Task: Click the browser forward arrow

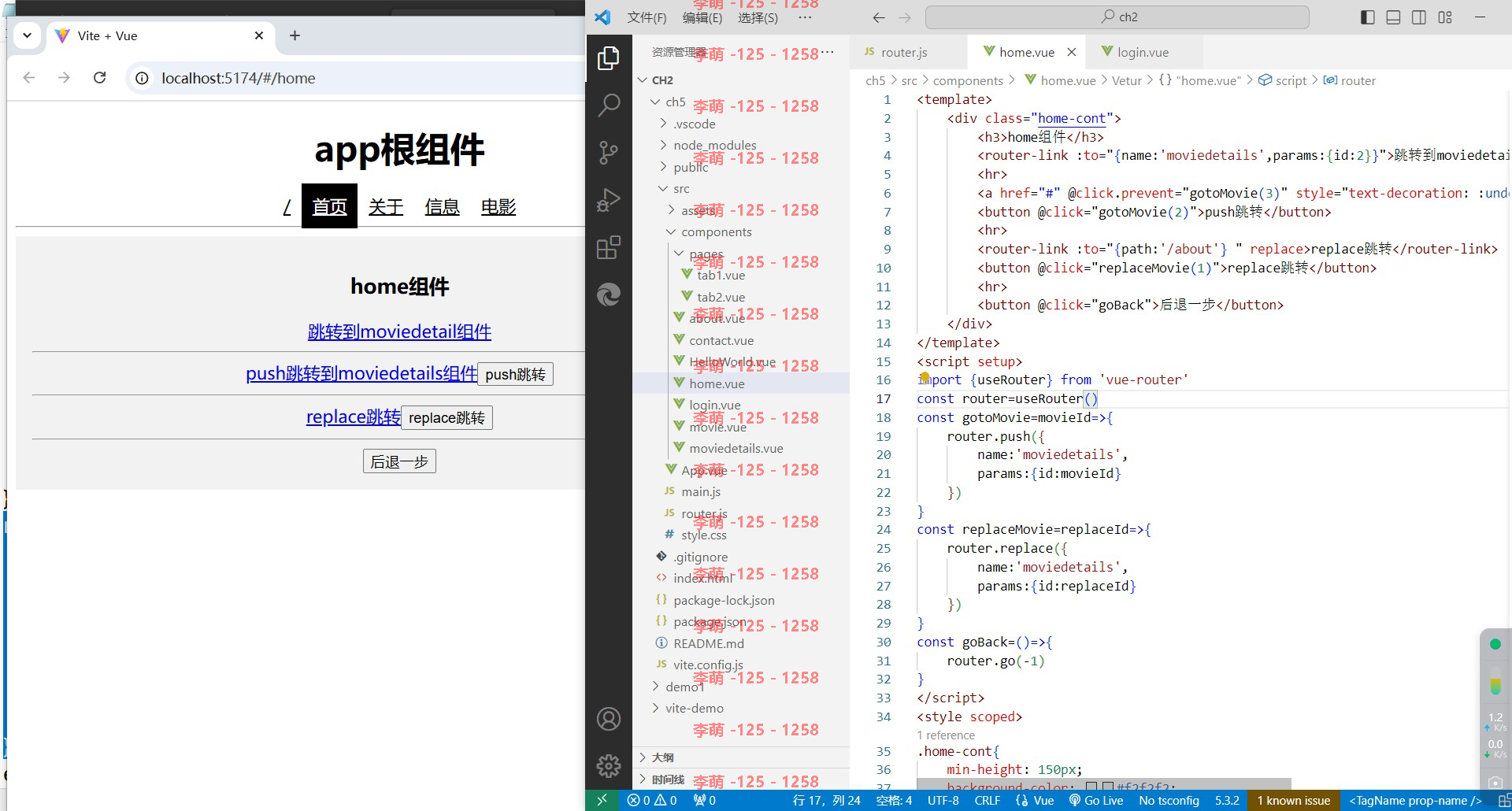Action: coord(64,78)
